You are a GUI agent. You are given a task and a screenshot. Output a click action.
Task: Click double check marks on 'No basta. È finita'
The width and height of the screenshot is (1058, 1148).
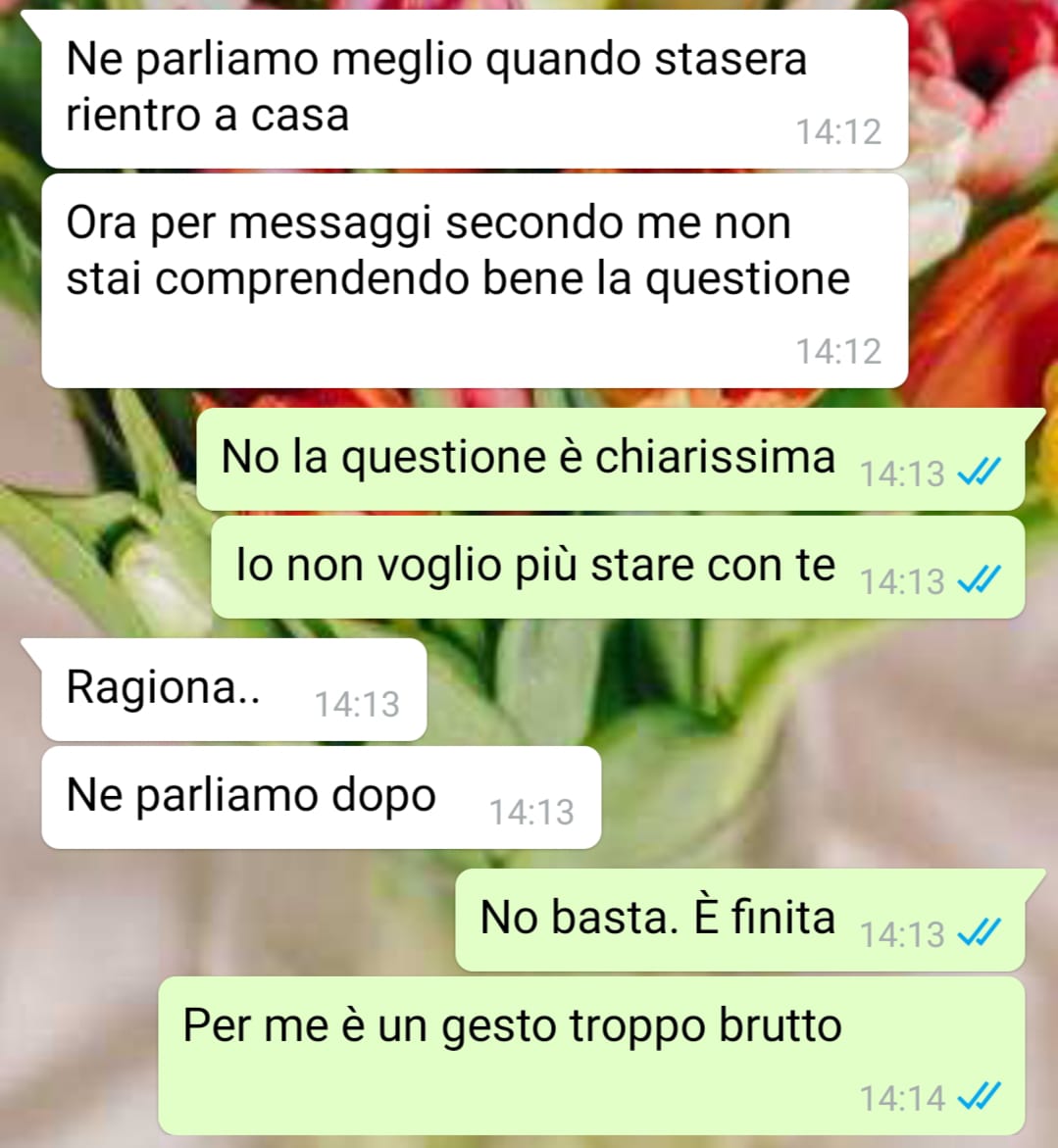pyautogui.click(x=979, y=932)
